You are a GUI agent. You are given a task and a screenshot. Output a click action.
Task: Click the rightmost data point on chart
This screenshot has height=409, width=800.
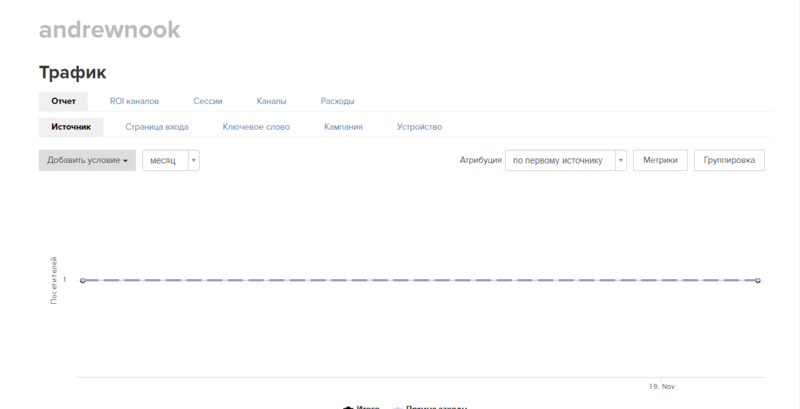point(759,280)
